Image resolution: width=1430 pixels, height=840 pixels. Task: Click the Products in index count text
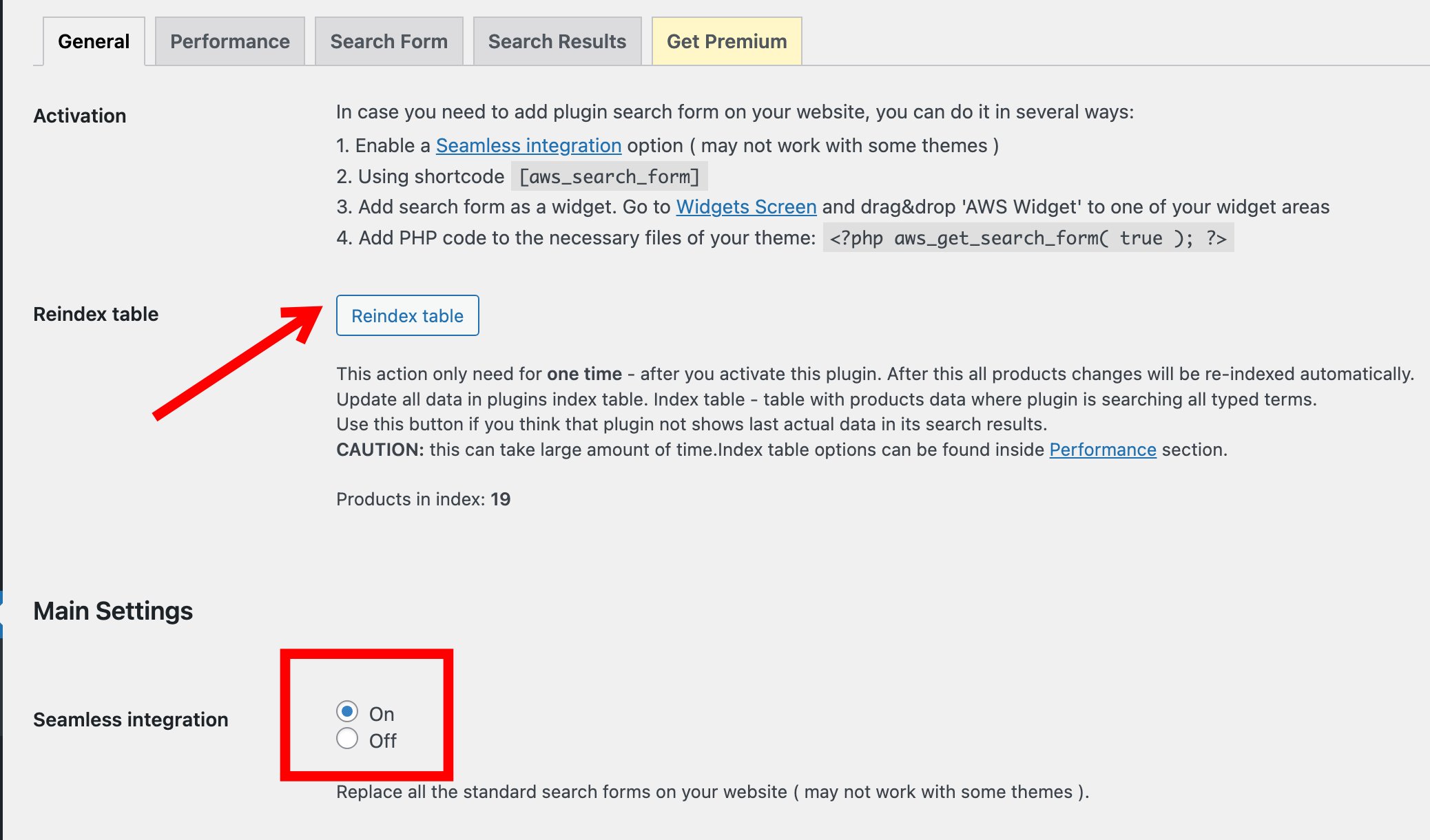tap(424, 499)
